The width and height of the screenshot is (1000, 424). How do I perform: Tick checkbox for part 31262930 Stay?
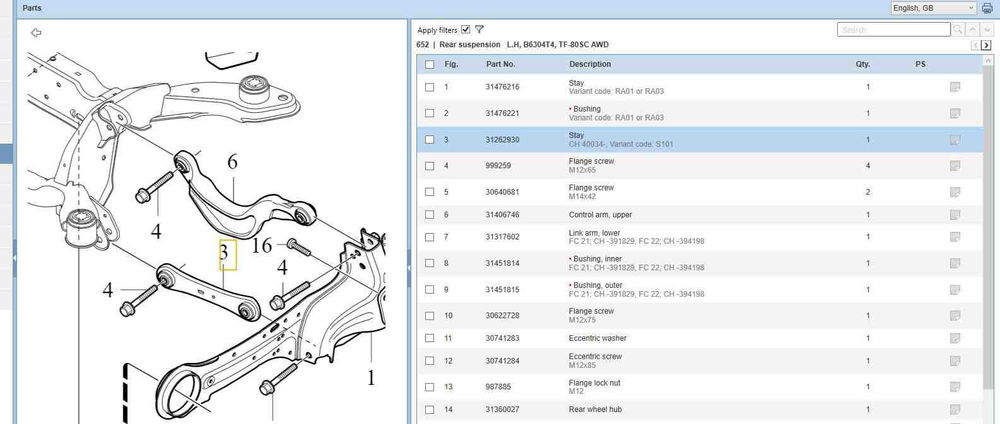430,140
